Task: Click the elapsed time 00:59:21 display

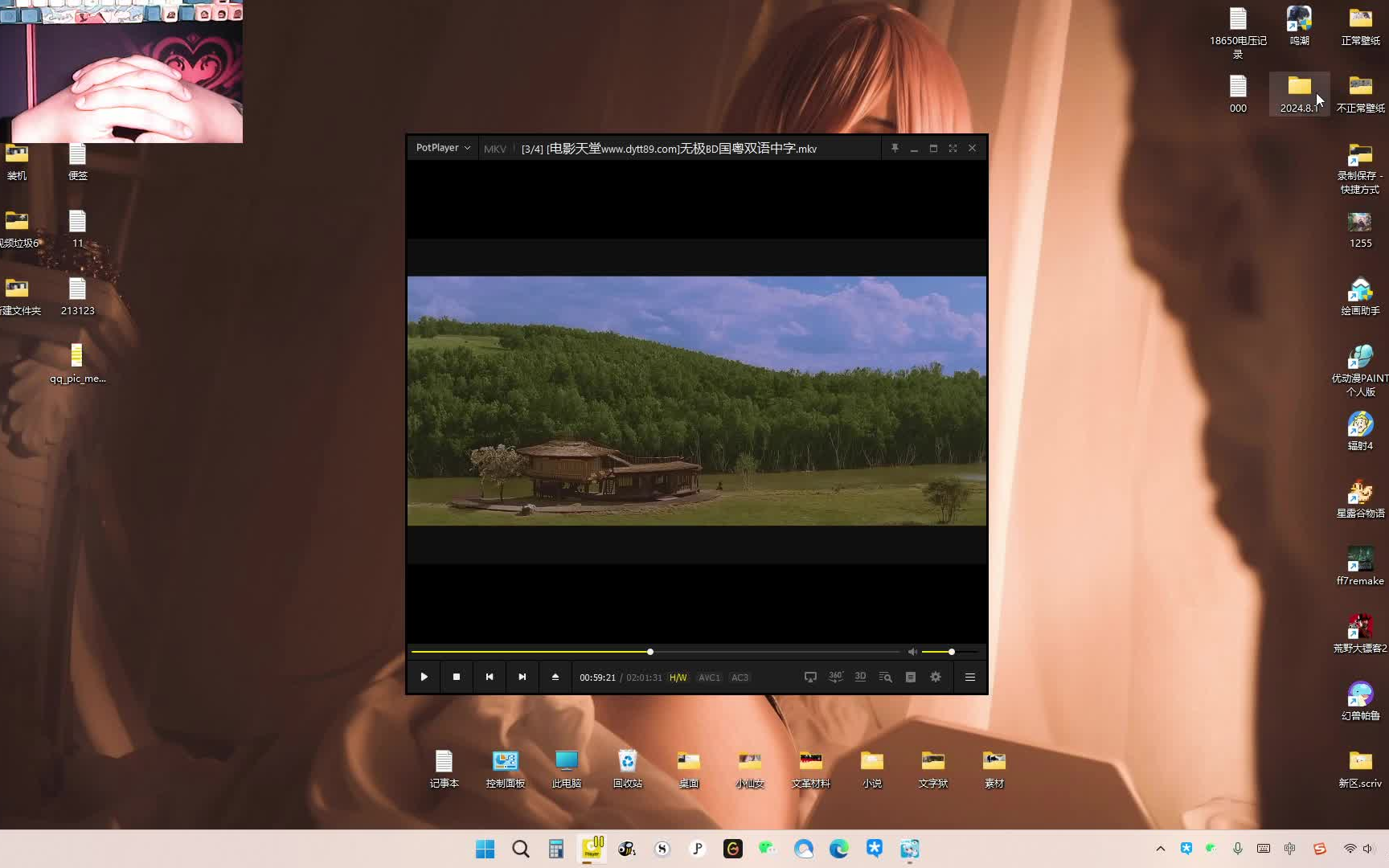Action: click(597, 678)
